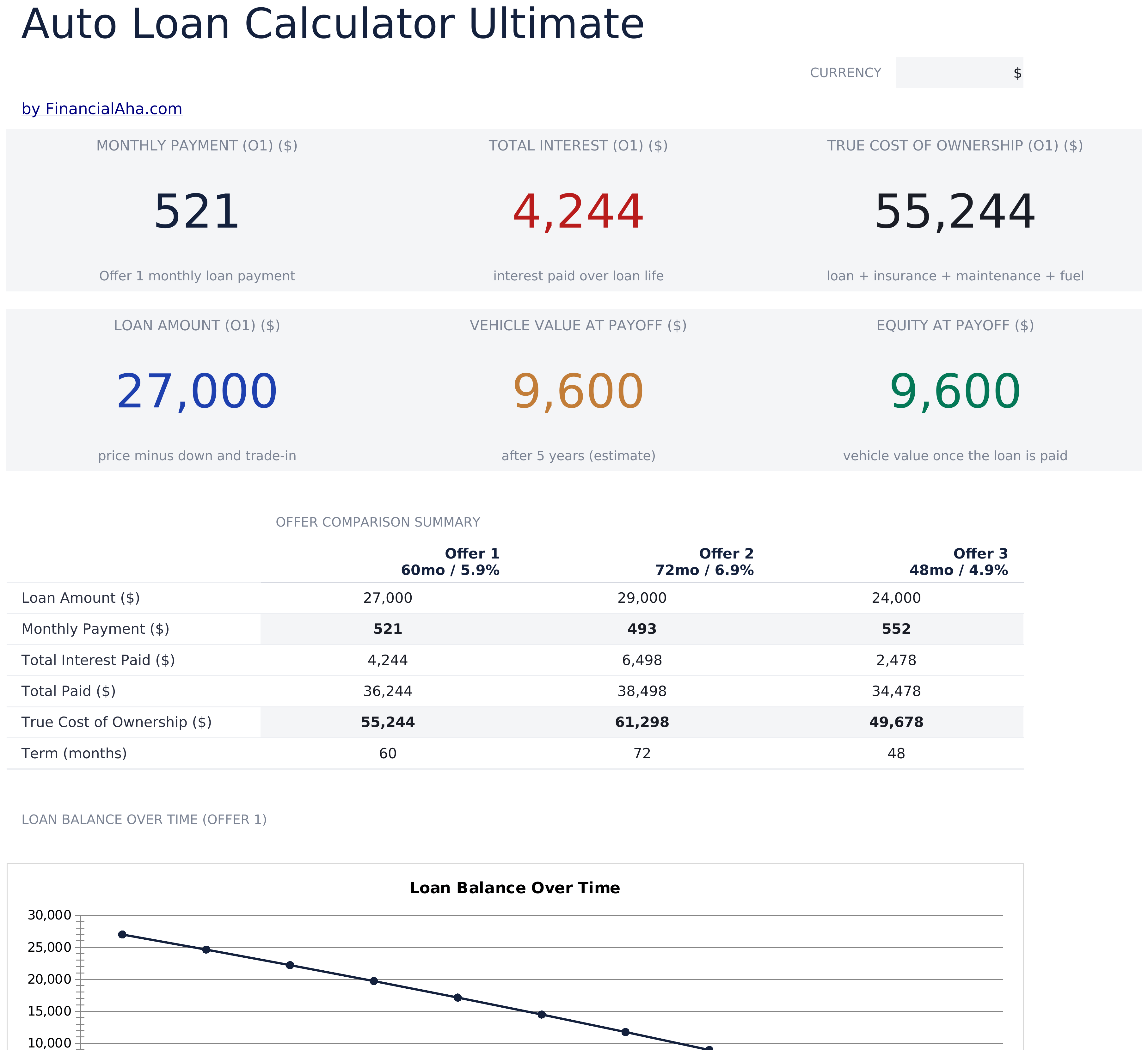This screenshot has width=1148, height=1056.
Task: Select Offer 2 term cell 72
Action: [642, 754]
